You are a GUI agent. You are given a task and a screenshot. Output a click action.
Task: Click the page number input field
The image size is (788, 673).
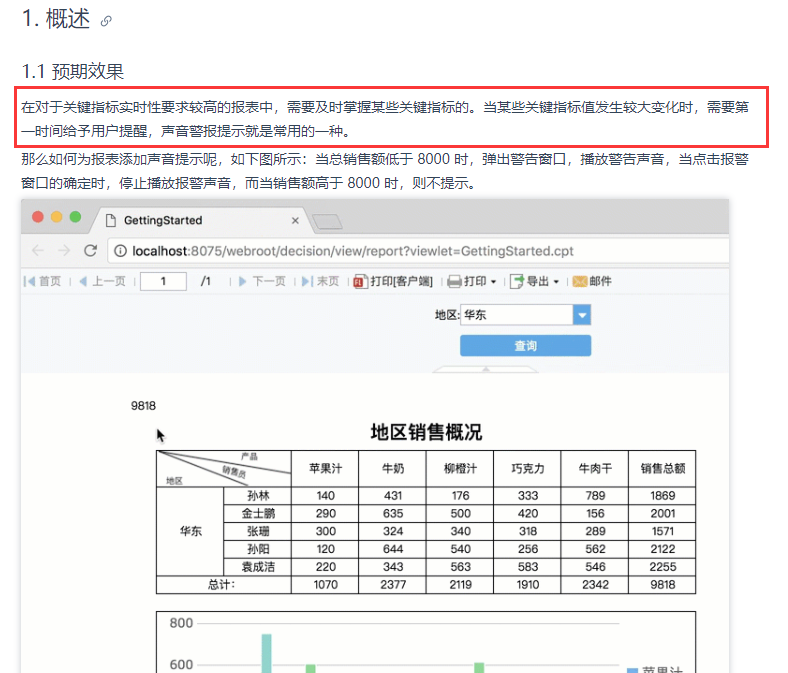[163, 281]
